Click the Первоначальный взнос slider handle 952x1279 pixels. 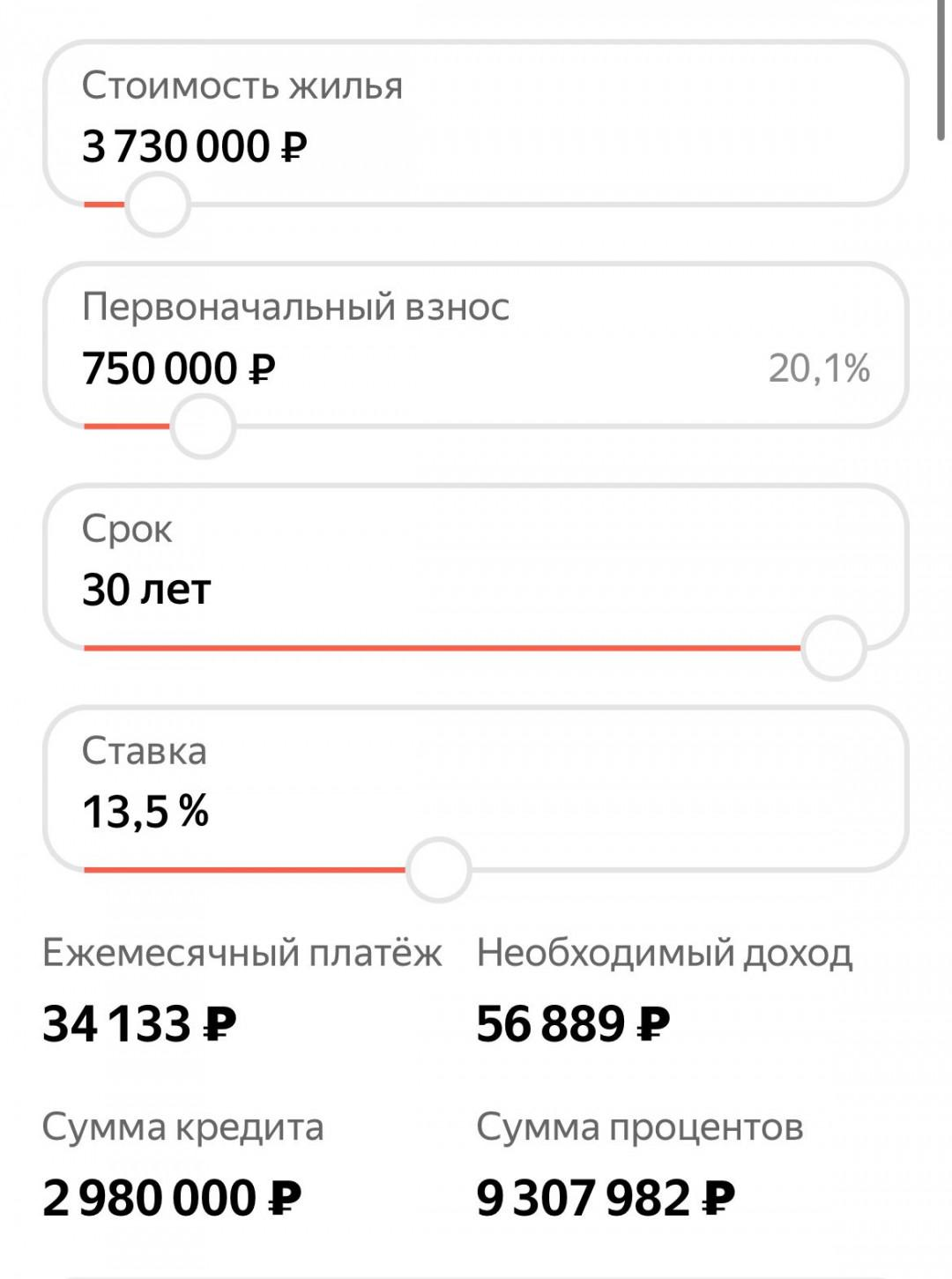(203, 427)
